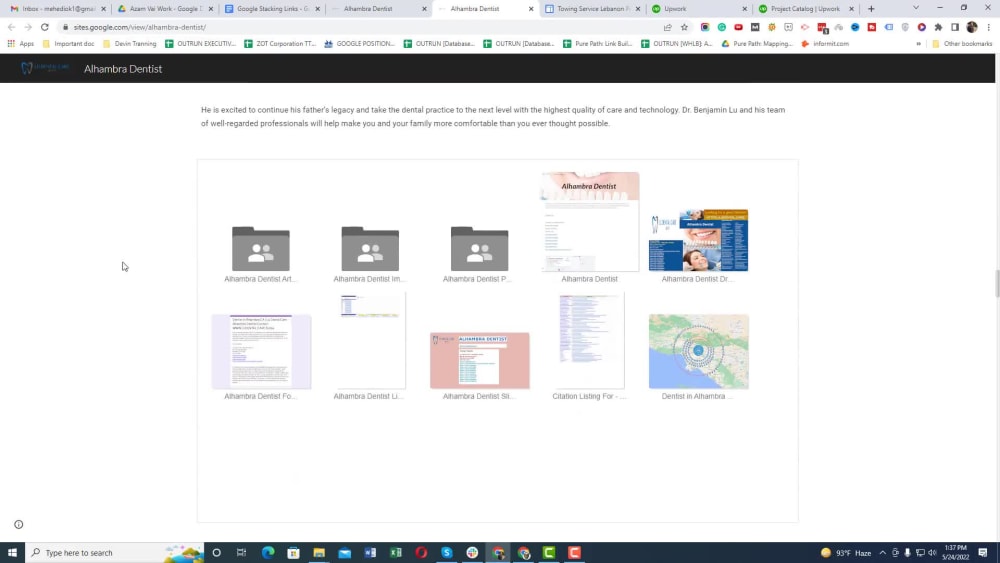
Task: Open Task View on the taskbar
Action: pos(242,552)
